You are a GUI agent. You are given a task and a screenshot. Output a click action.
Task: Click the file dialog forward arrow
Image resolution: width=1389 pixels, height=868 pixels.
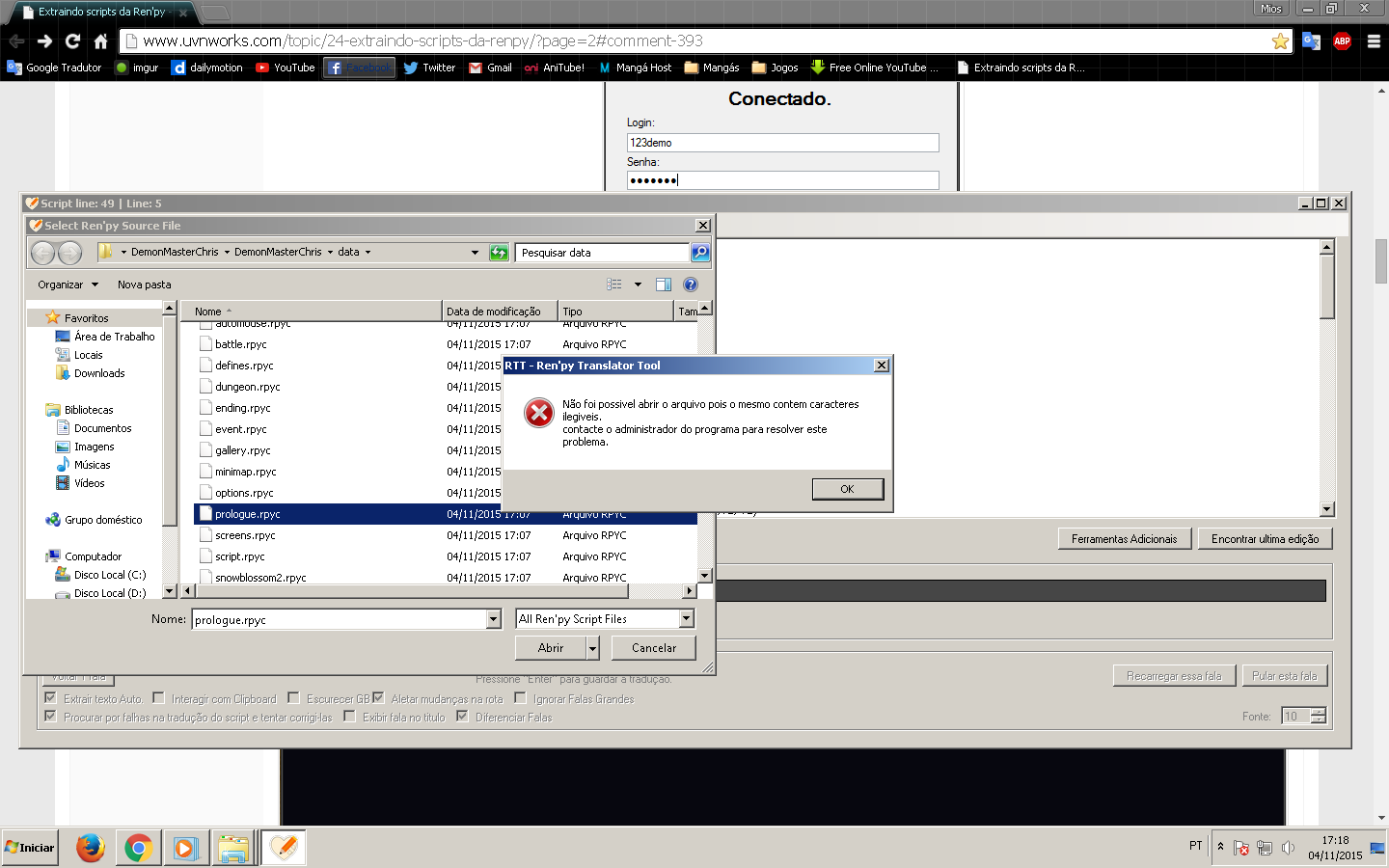[70, 253]
